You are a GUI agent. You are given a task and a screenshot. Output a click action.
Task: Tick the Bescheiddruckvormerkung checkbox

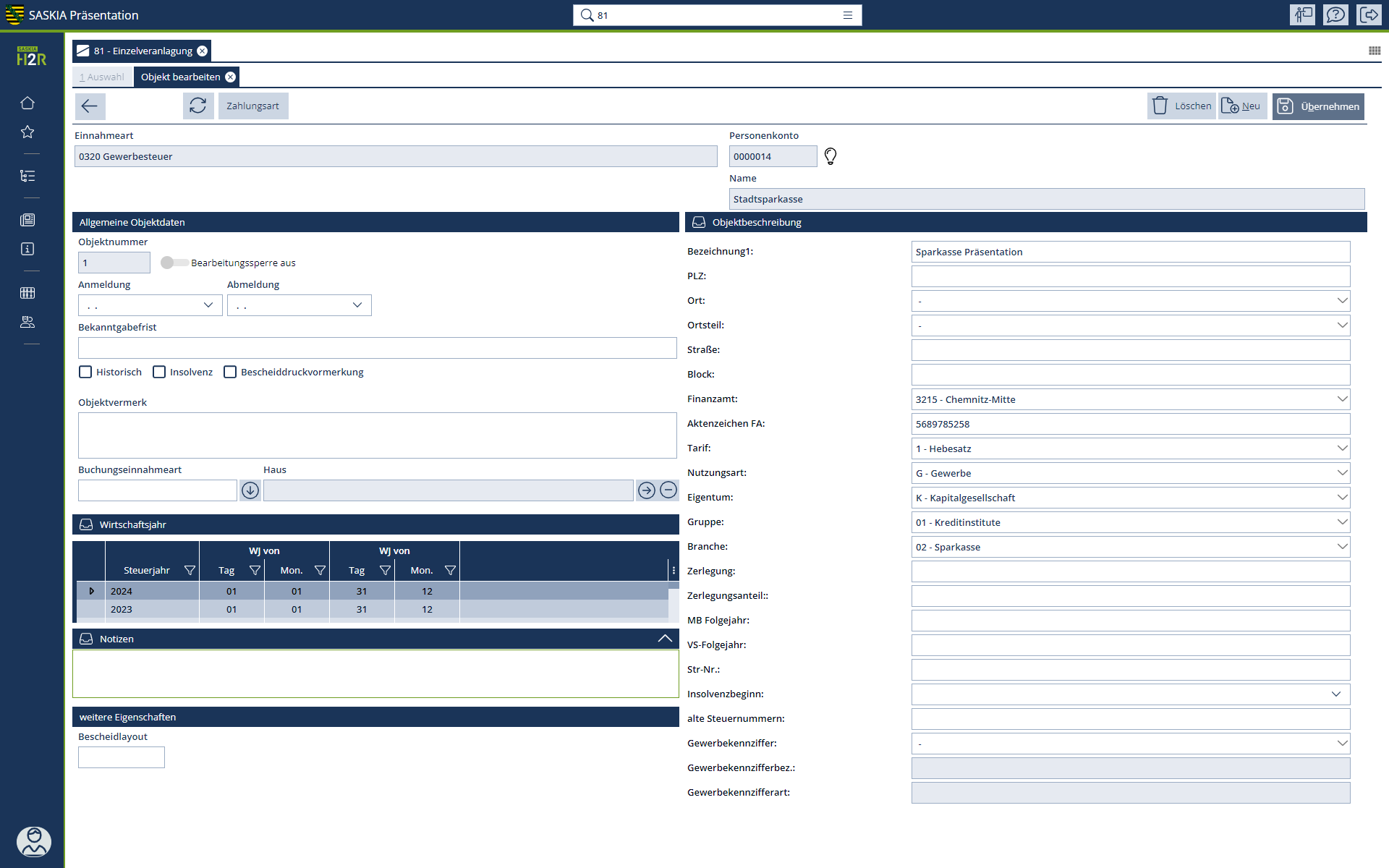pos(230,372)
